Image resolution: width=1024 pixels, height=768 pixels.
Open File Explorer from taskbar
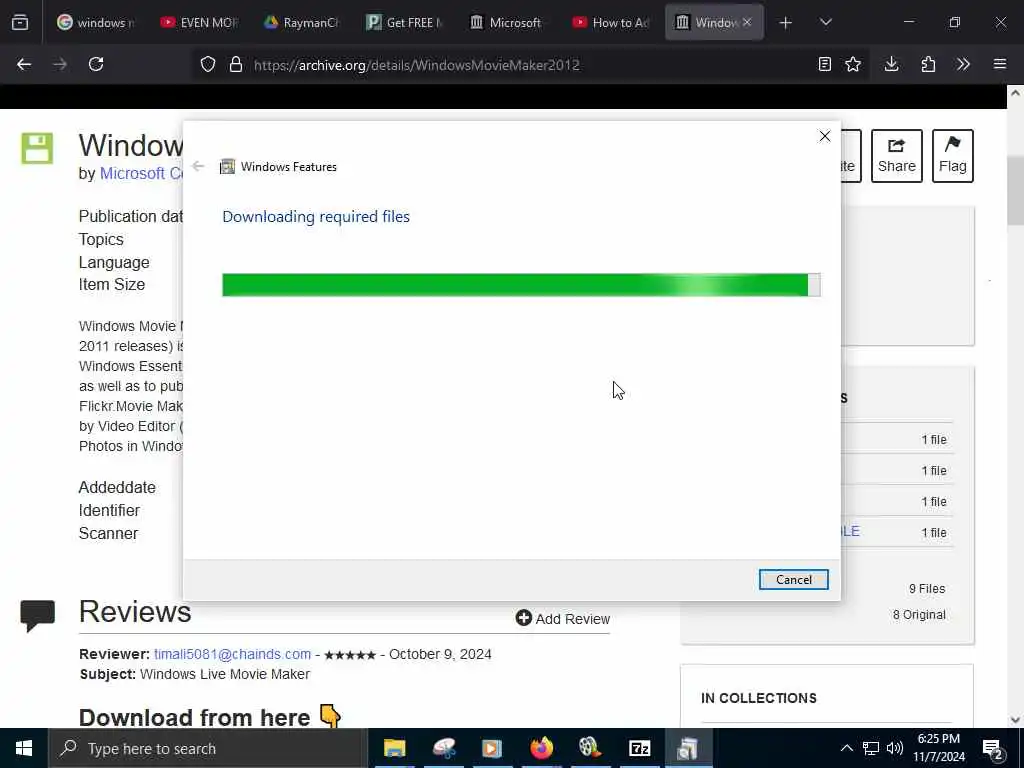tap(394, 748)
